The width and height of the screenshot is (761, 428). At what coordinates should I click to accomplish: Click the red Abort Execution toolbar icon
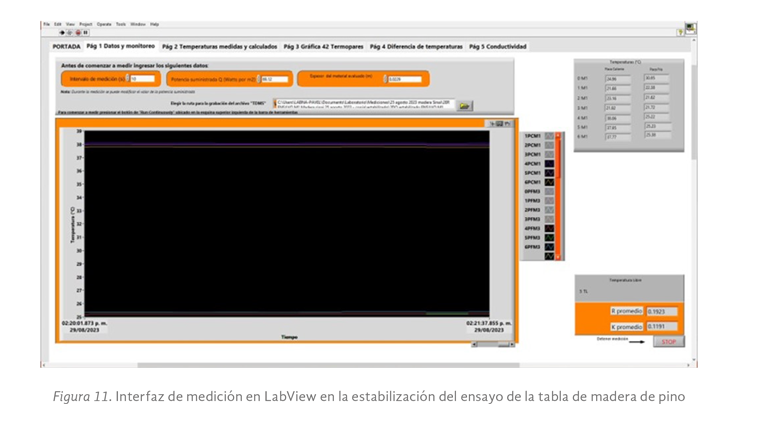pyautogui.click(x=78, y=33)
